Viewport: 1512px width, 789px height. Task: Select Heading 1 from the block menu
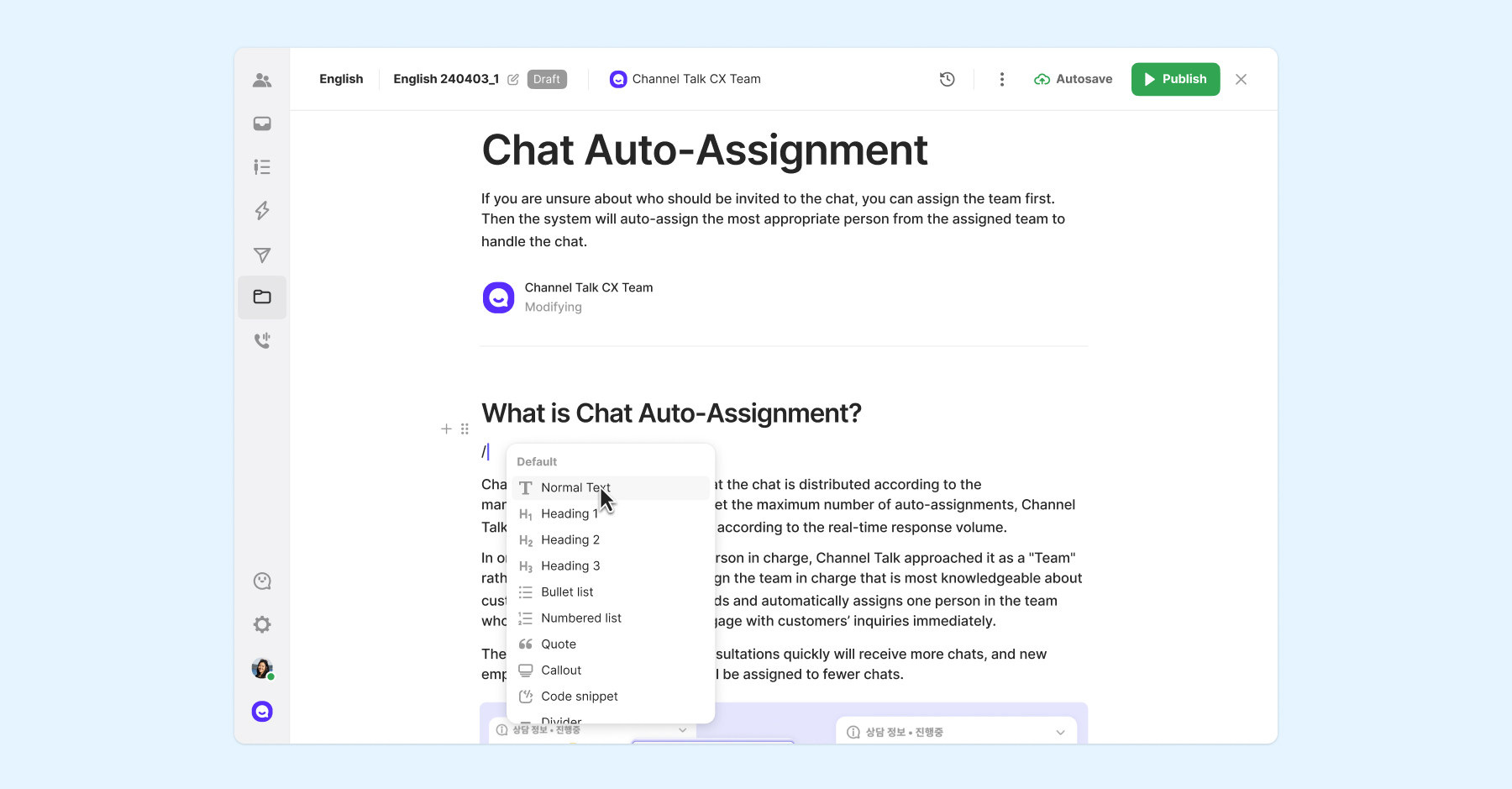[611, 514]
